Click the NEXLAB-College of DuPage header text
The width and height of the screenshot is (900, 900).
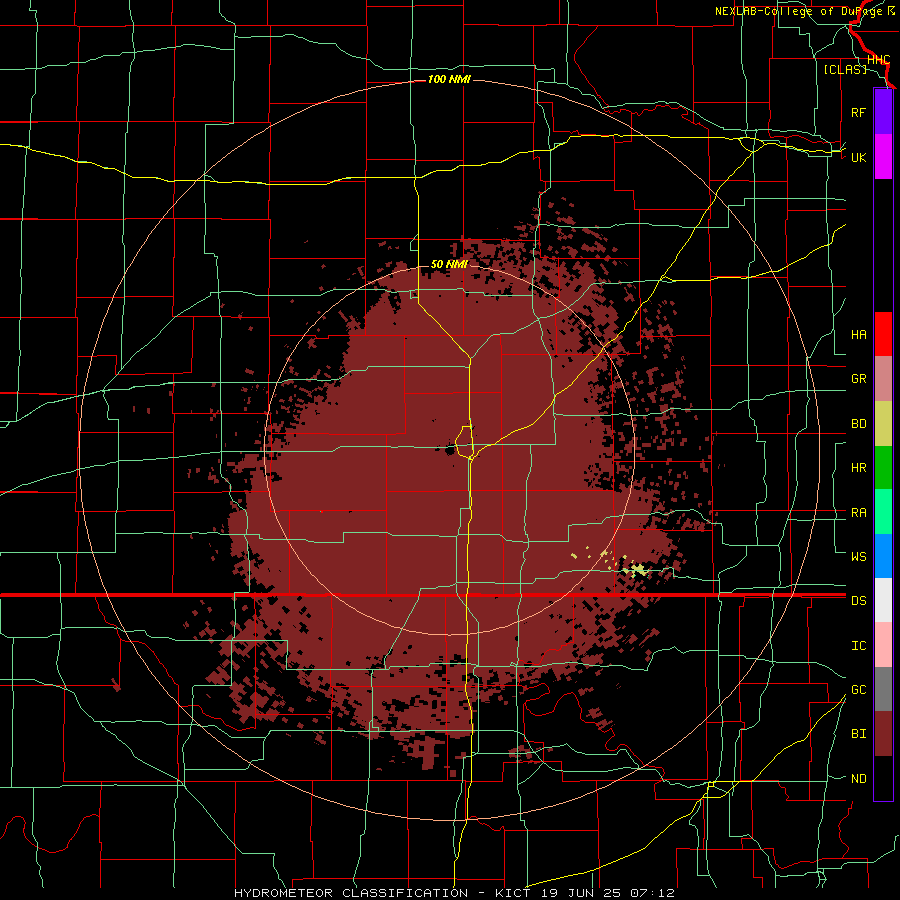(x=798, y=11)
